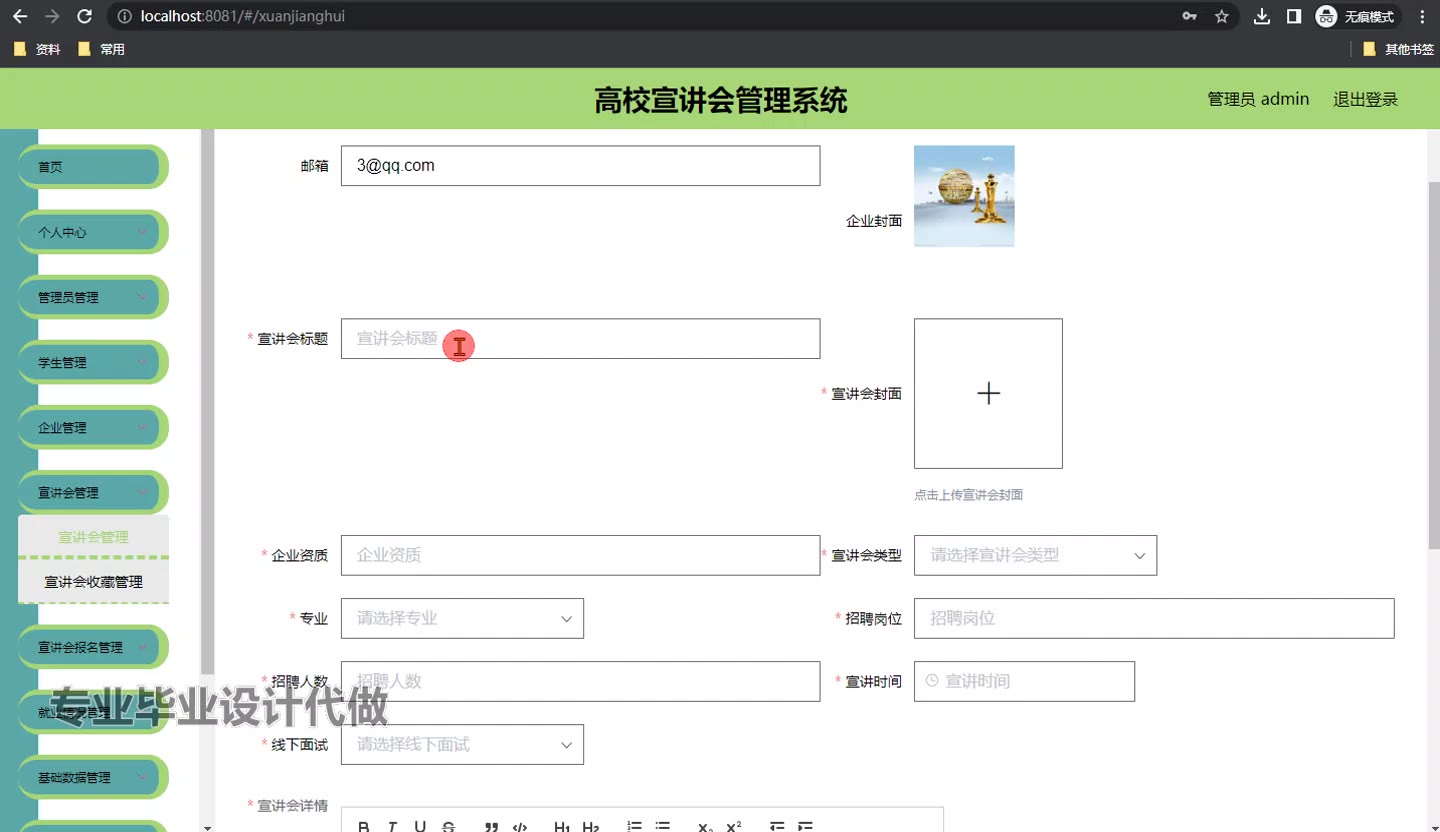This screenshot has width=1440, height=832.
Task: Open the Chrome three-dot menu
Action: coord(1422,16)
